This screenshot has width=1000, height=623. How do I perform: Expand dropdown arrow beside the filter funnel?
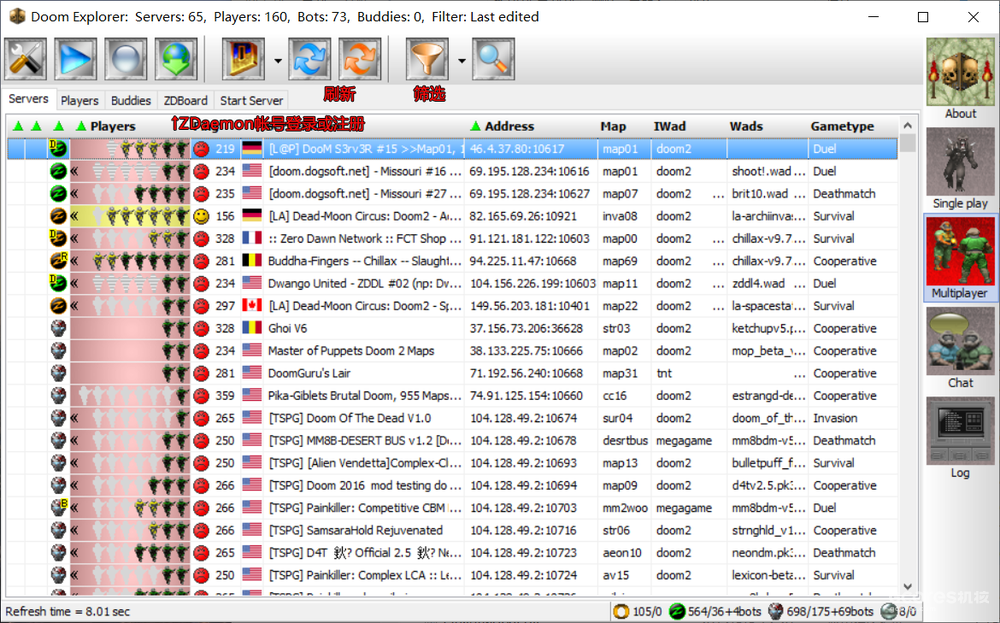tap(461, 60)
